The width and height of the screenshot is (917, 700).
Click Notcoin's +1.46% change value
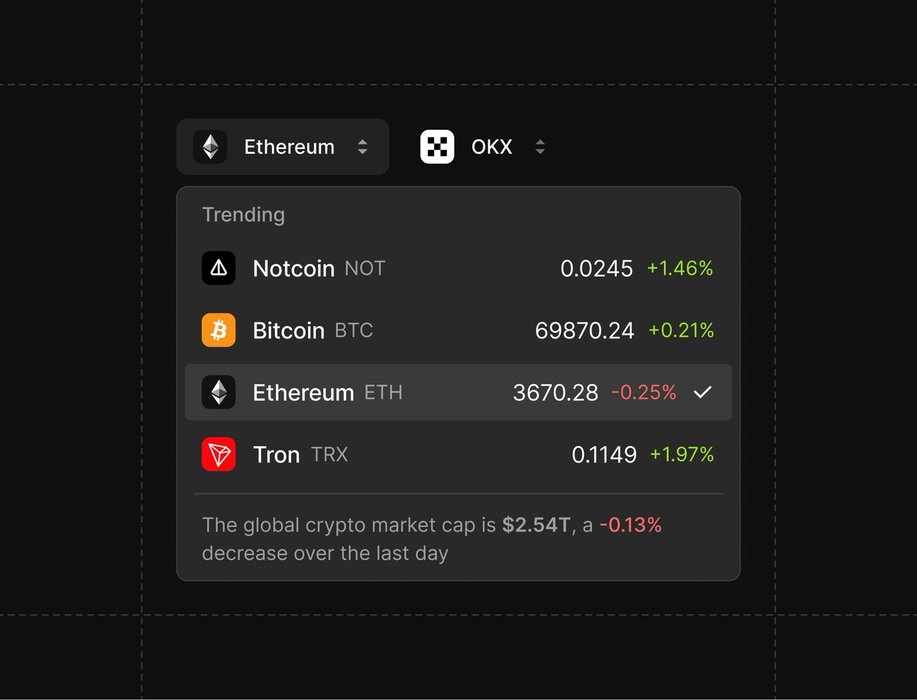point(680,268)
